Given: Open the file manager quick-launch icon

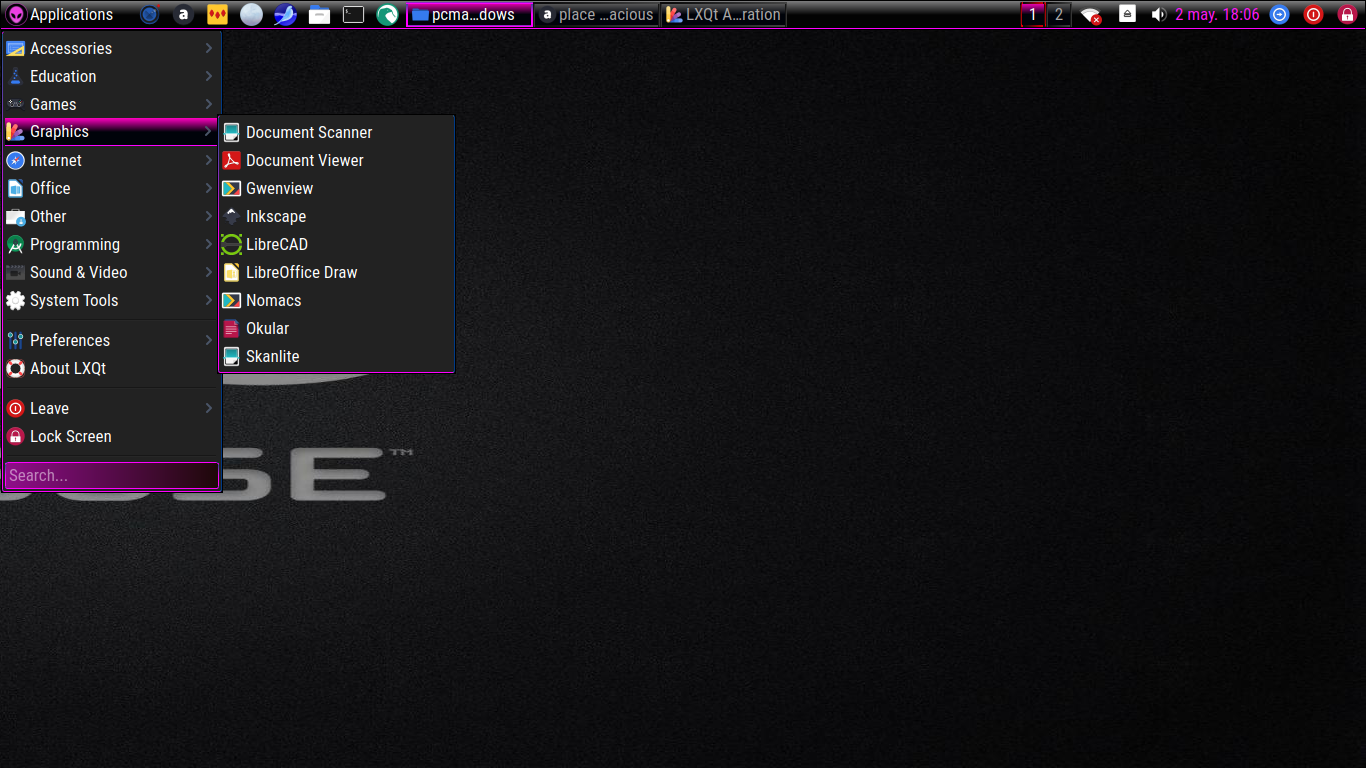Looking at the screenshot, I should pyautogui.click(x=319, y=15).
